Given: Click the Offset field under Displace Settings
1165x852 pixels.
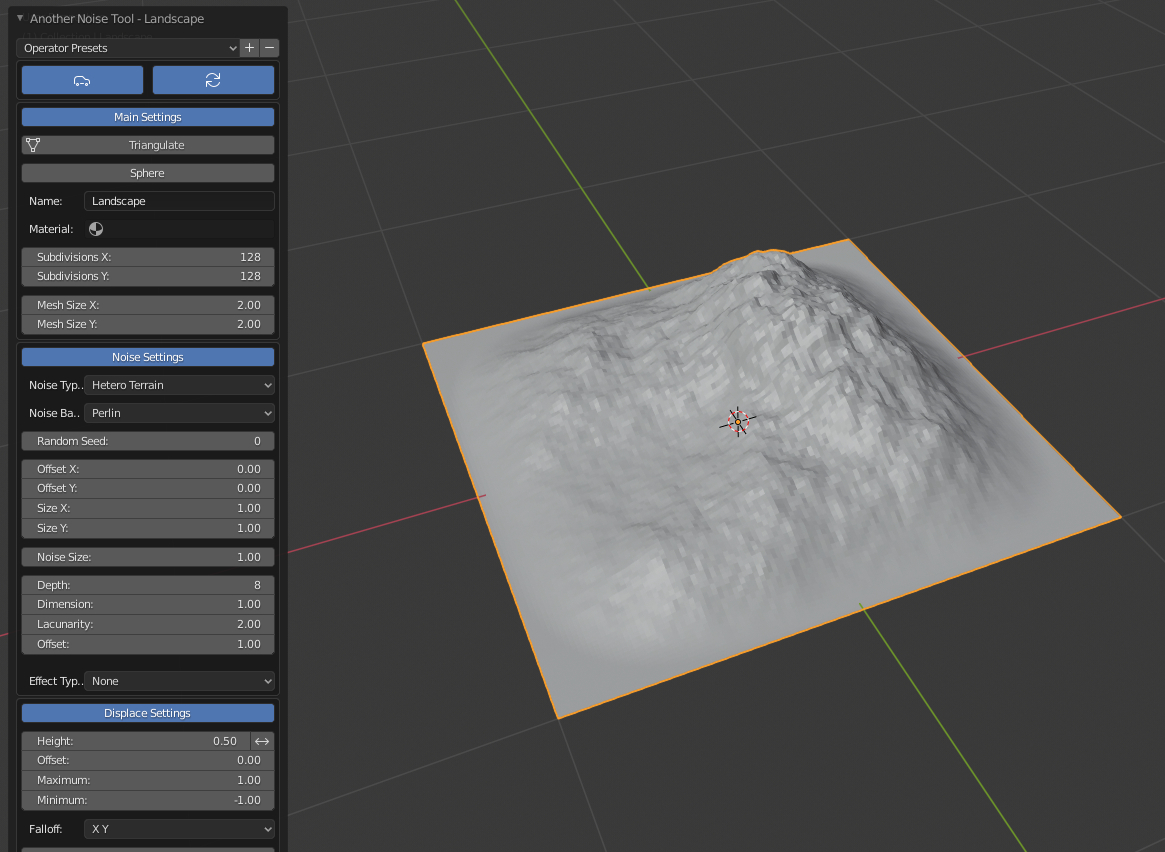Looking at the screenshot, I should point(148,761).
